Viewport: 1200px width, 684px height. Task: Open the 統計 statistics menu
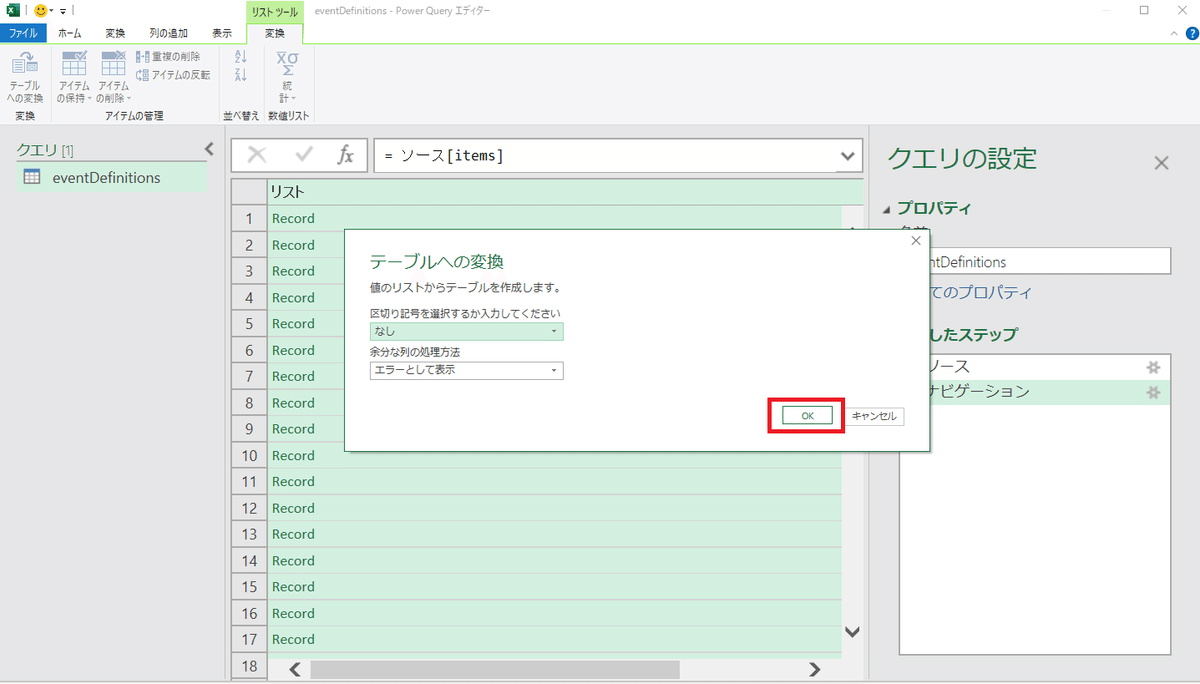(x=286, y=77)
